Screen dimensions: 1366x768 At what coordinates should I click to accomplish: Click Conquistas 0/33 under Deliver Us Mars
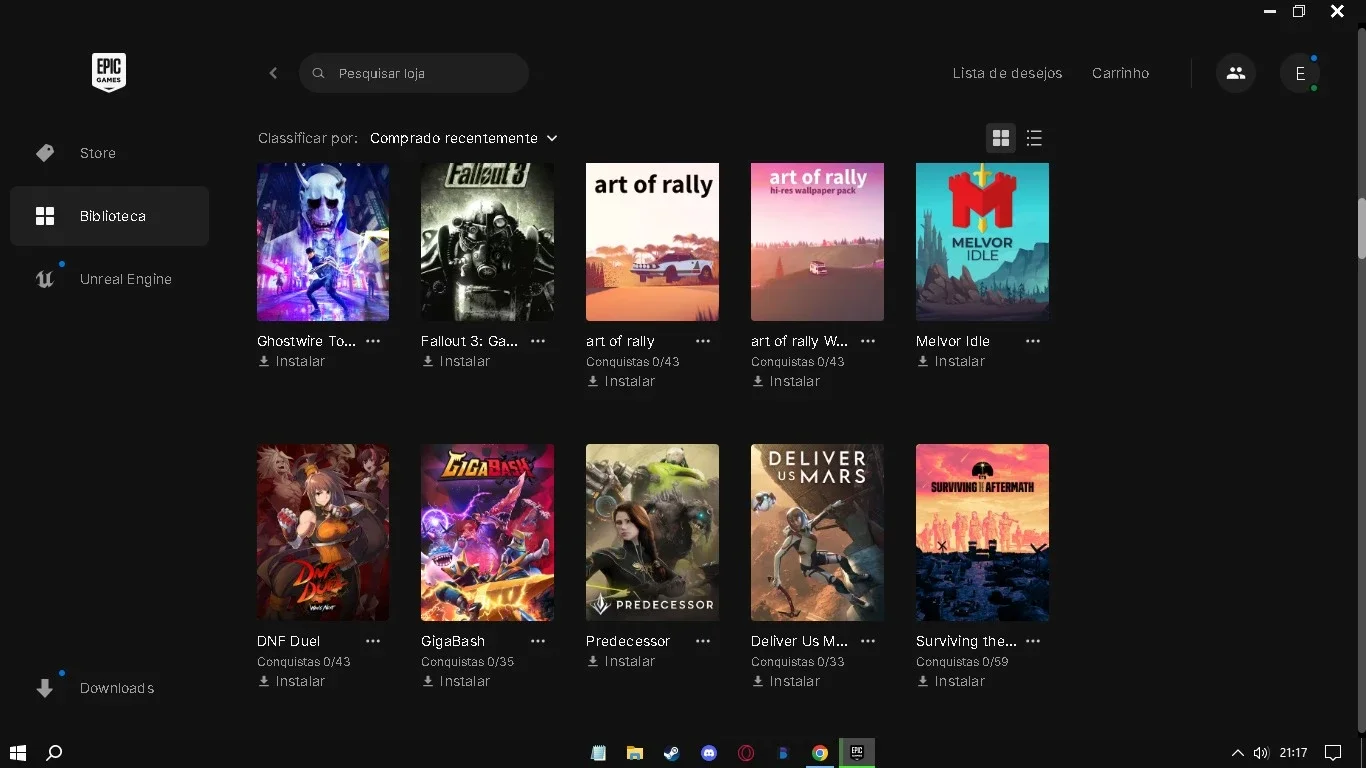tap(797, 662)
